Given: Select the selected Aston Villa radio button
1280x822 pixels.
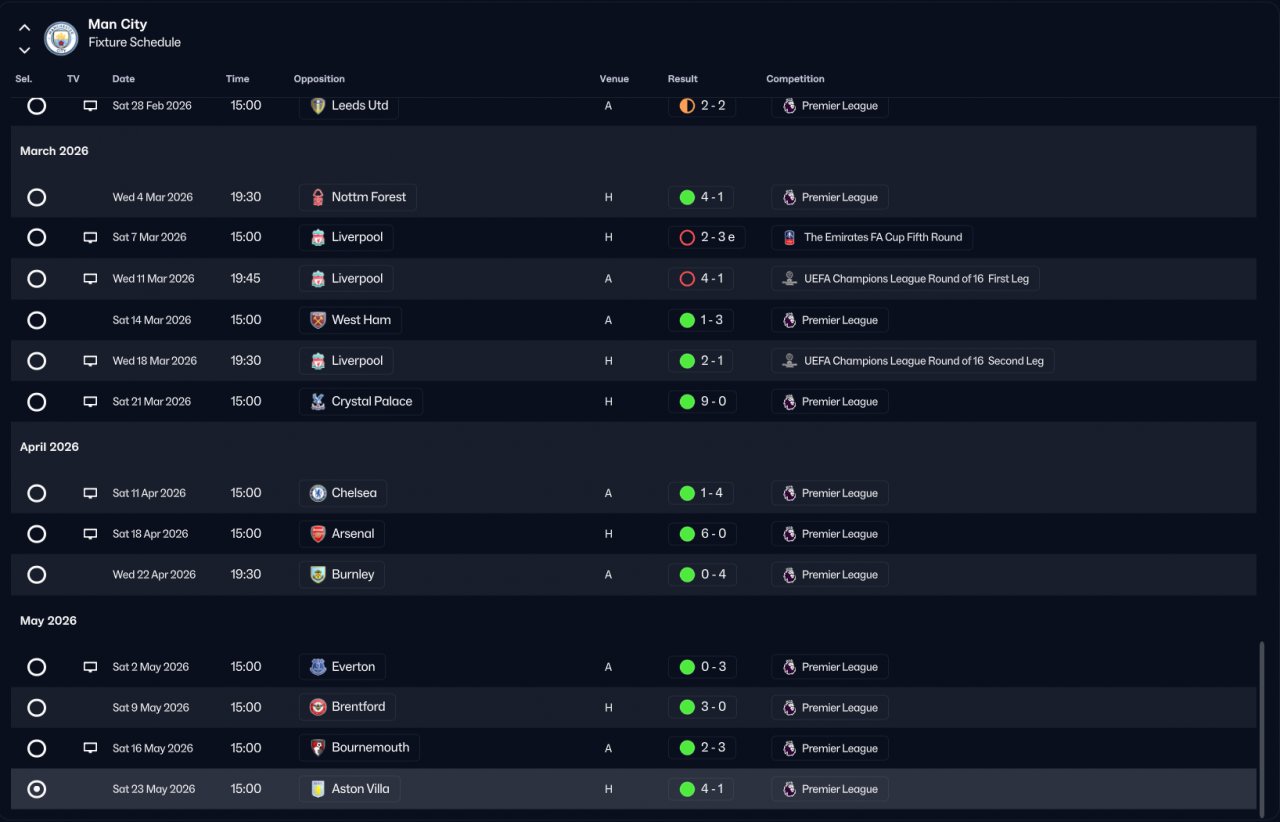Looking at the screenshot, I should tap(37, 789).
